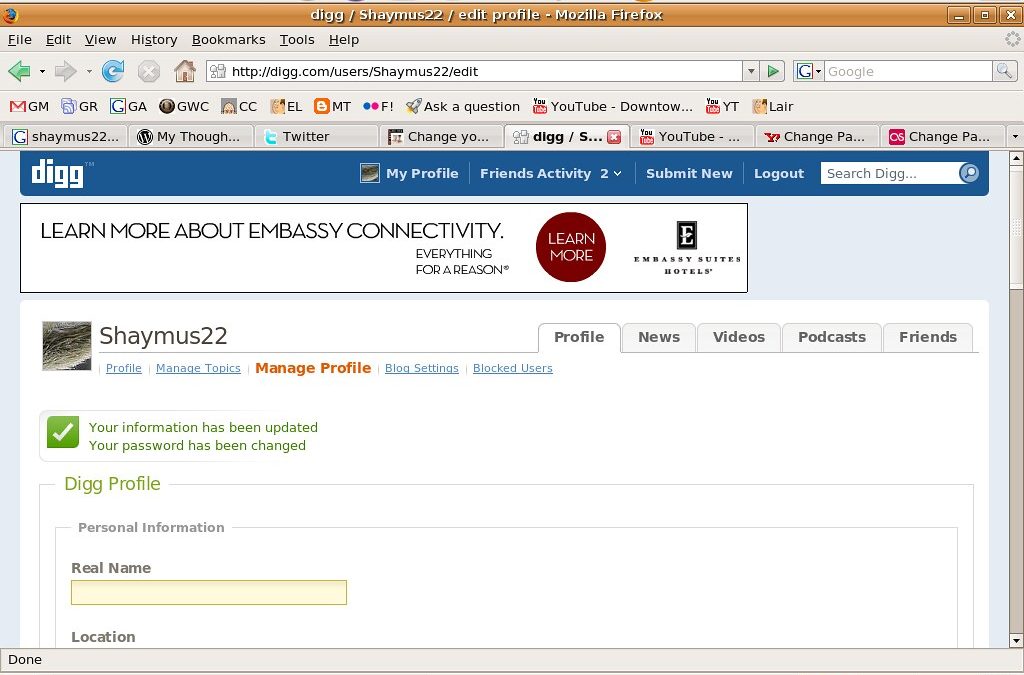Click the URL address bar

(x=475, y=71)
